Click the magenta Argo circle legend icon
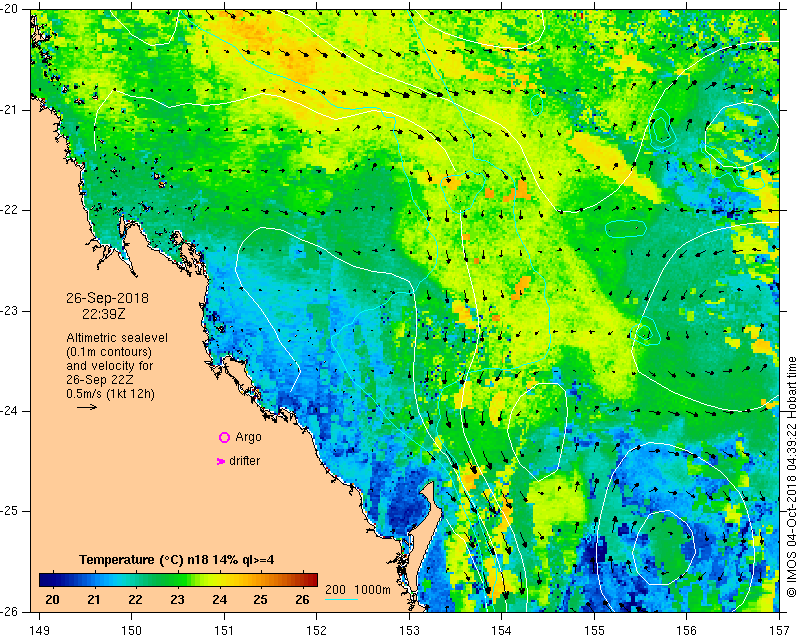The width and height of the screenshot is (800, 640). click(224, 437)
